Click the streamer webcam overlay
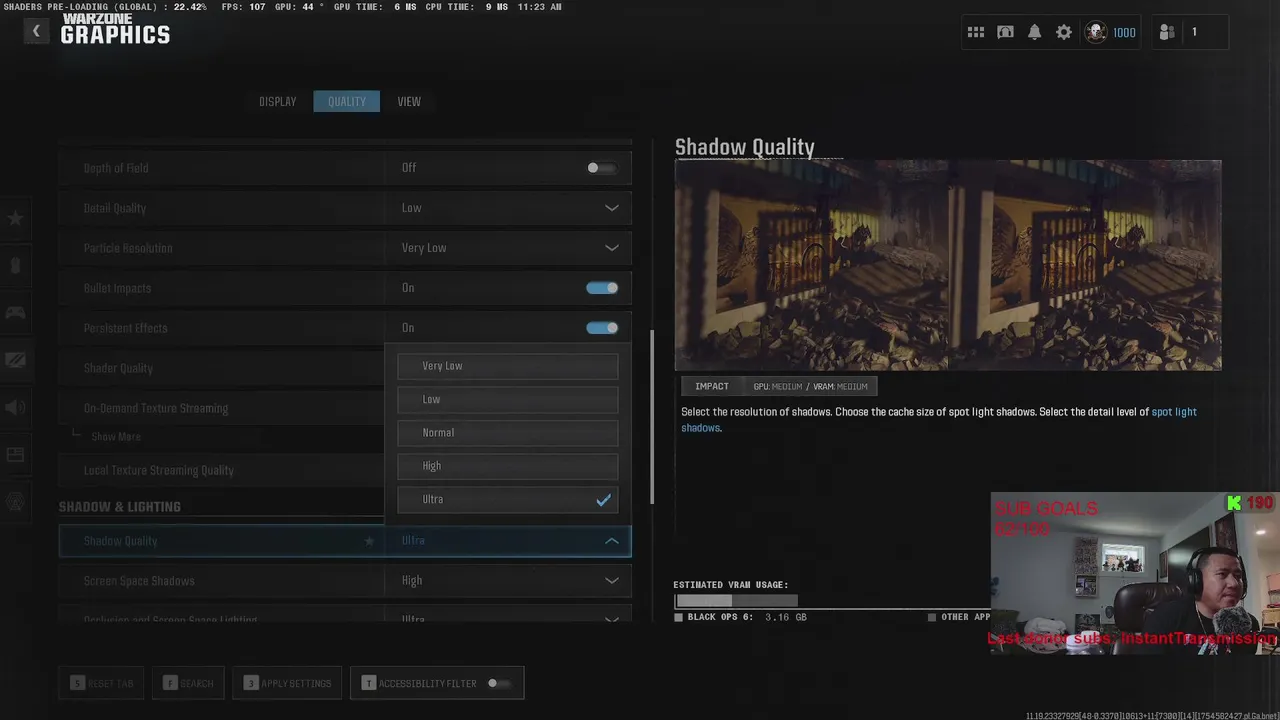Image resolution: width=1280 pixels, height=720 pixels. 1135,573
